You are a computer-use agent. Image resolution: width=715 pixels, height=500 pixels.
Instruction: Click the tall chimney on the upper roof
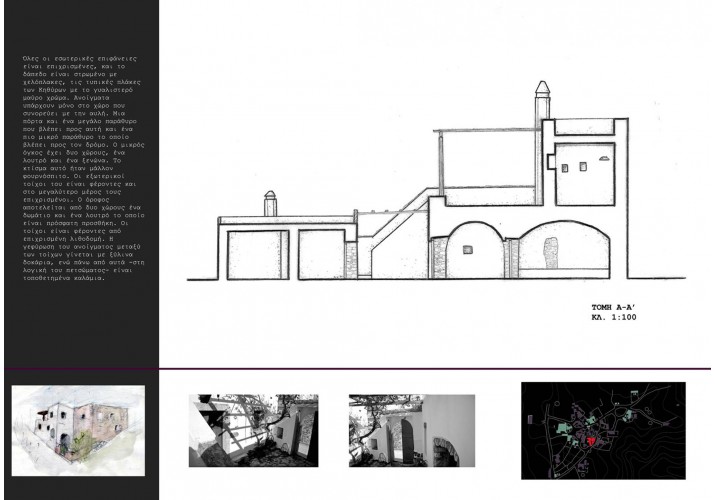[542, 100]
